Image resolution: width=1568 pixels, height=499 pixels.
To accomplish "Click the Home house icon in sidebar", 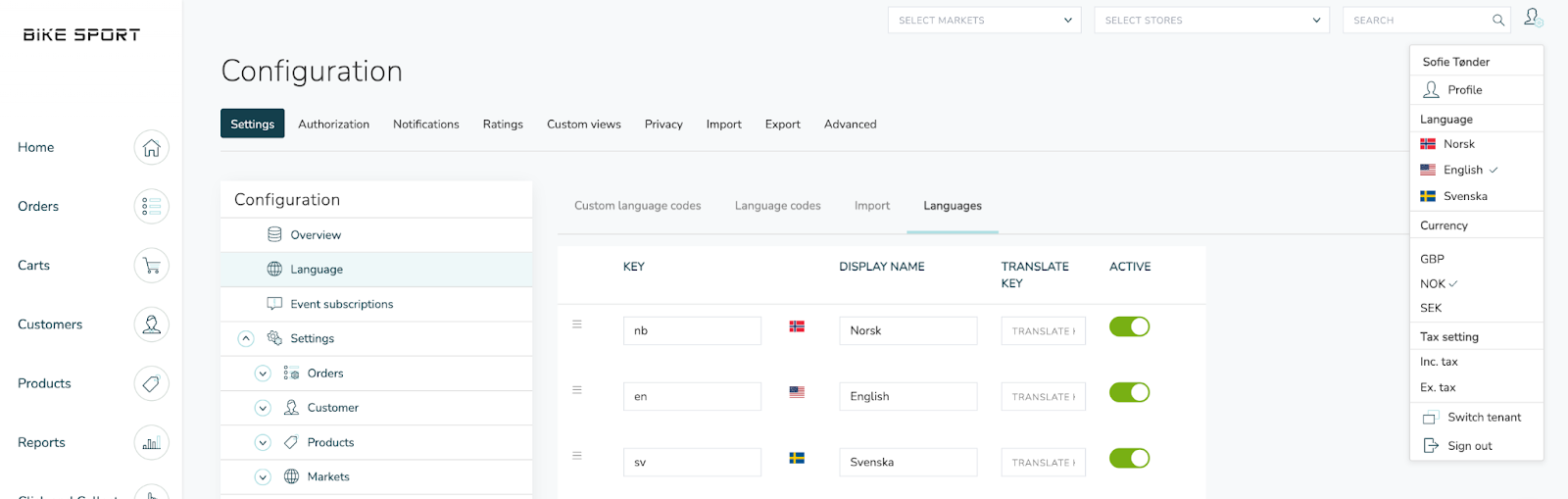I will tap(151, 148).
